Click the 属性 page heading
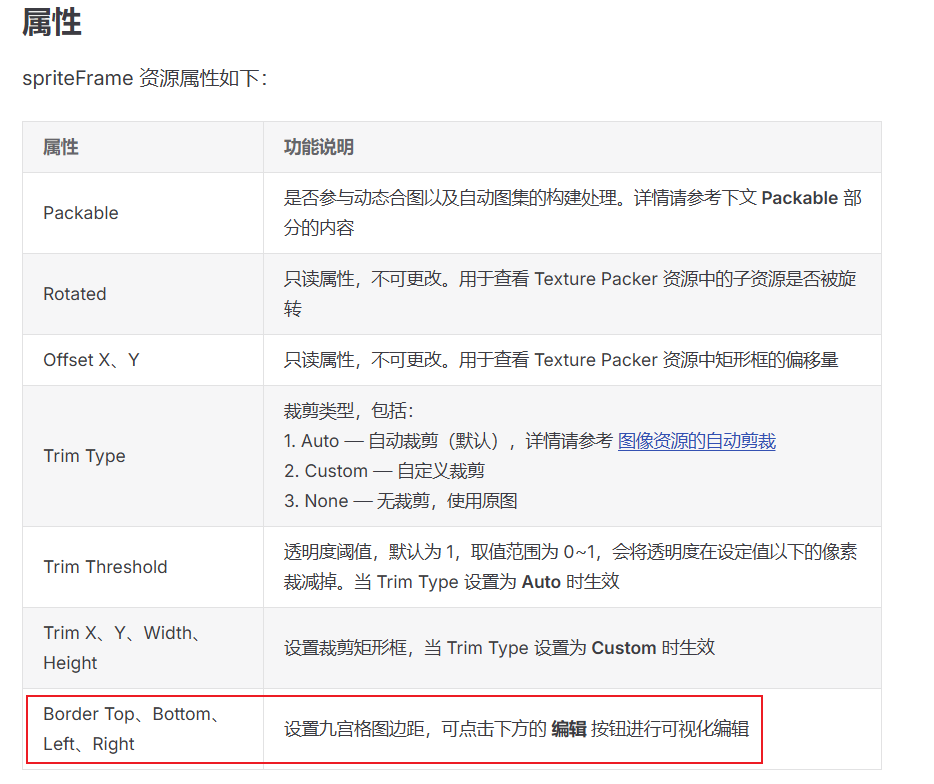This screenshot has width=934, height=784. 51,23
